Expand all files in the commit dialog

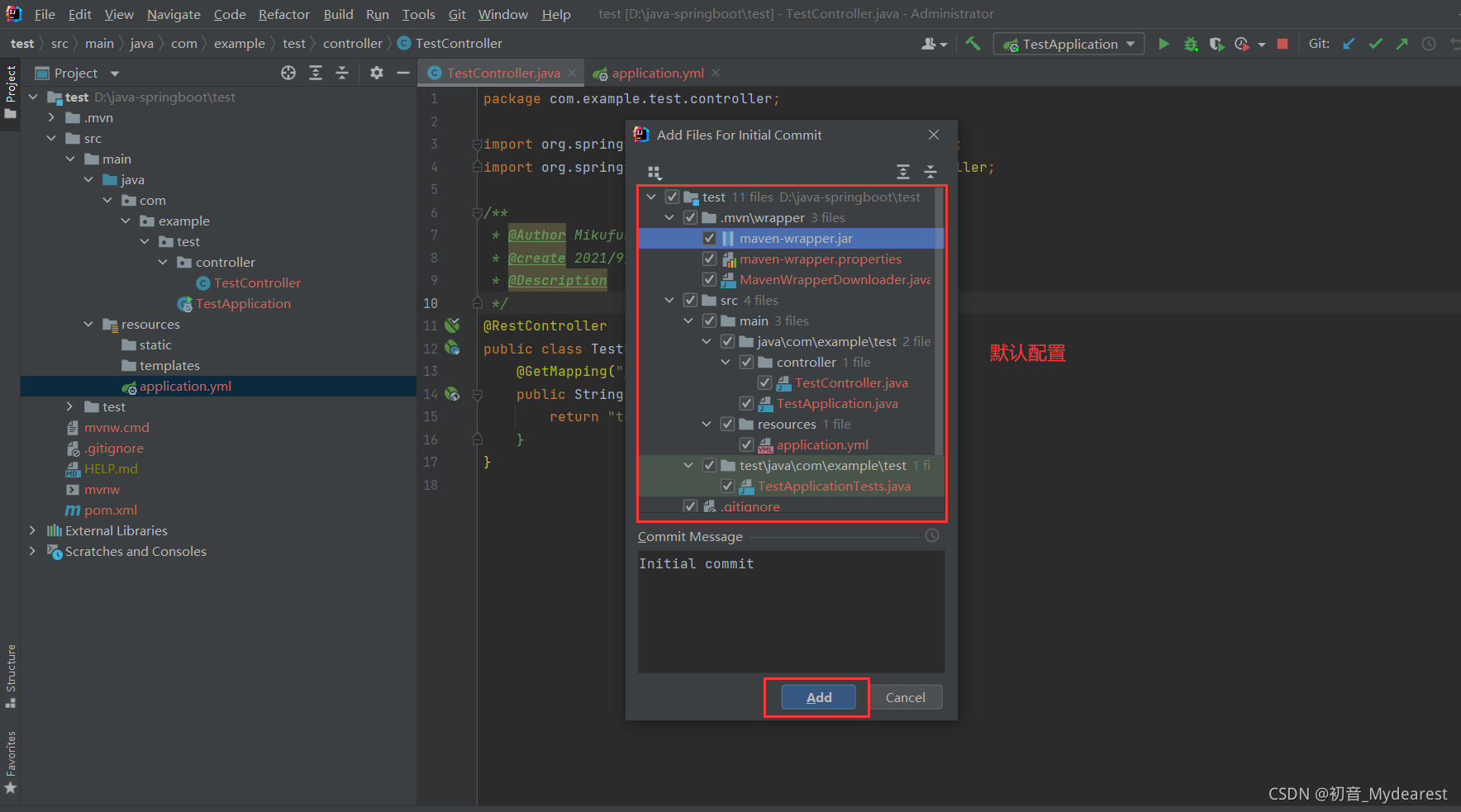903,172
